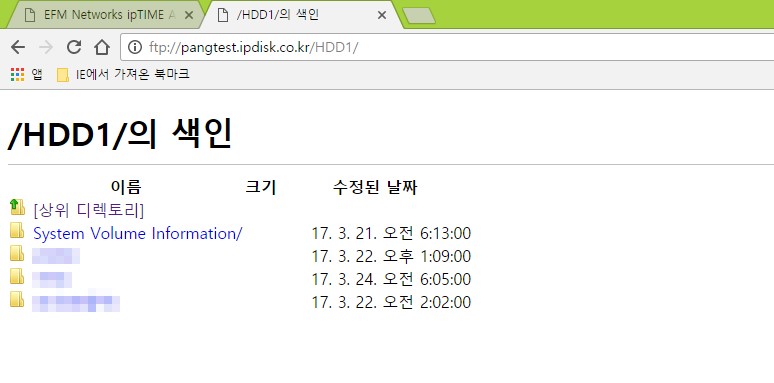The height and width of the screenshot is (383, 774).
Task: Click the '이름' column header
Action: click(x=126, y=187)
